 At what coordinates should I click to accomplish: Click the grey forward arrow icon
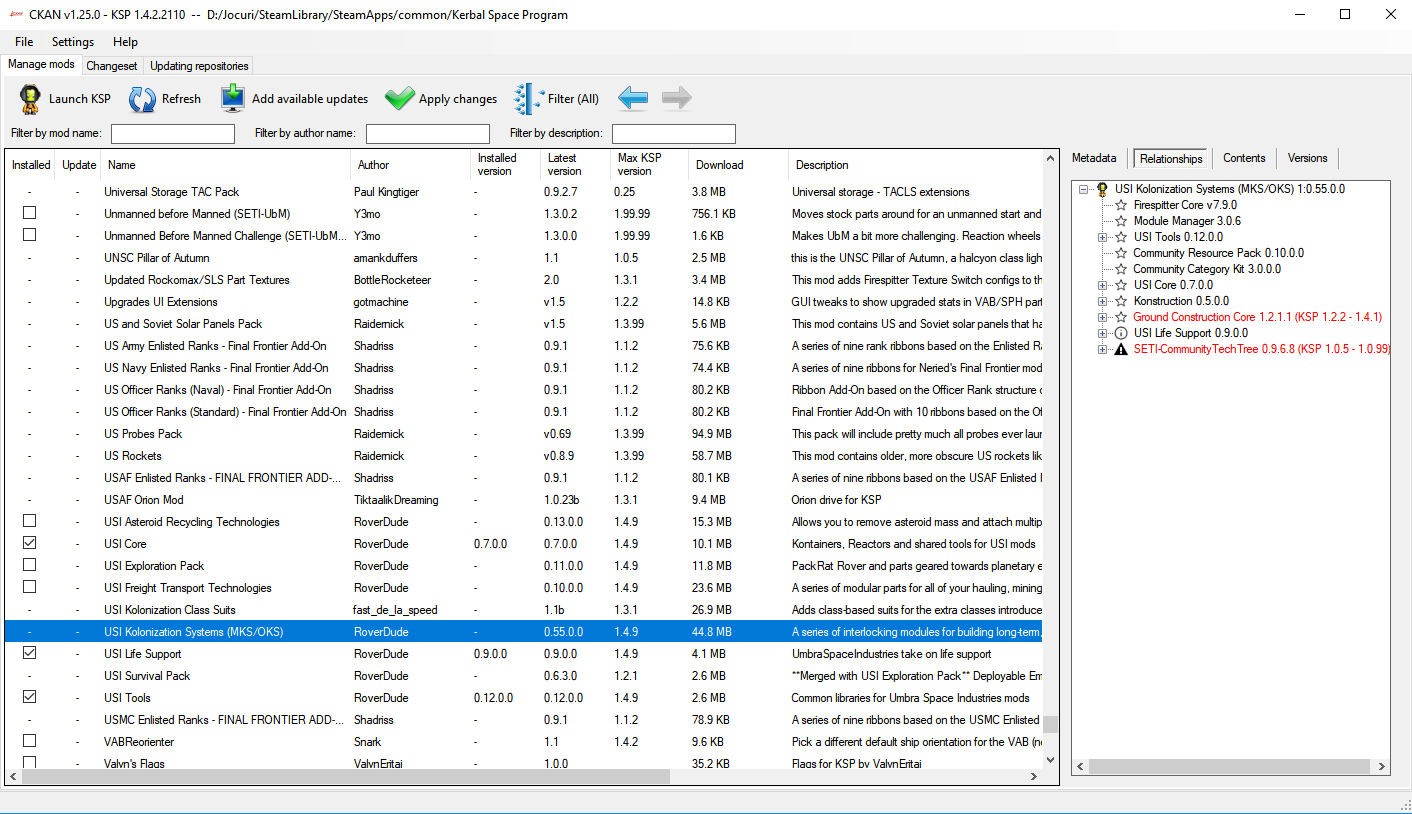(x=676, y=98)
